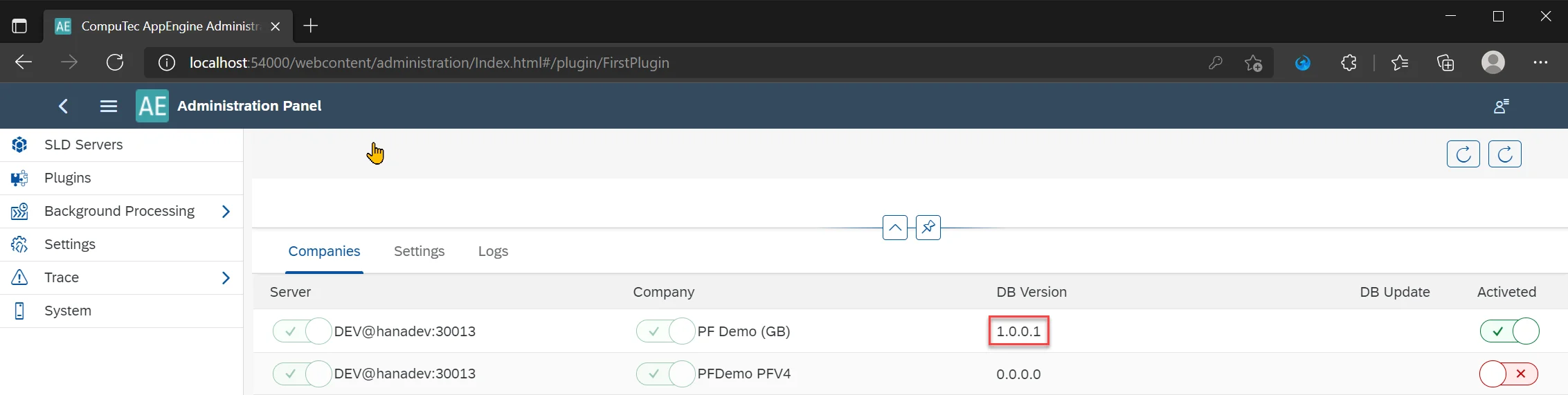Toggle Server switch in the PFDemo PFV4 row
Image resolution: width=1568 pixels, height=395 pixels.
pos(302,374)
